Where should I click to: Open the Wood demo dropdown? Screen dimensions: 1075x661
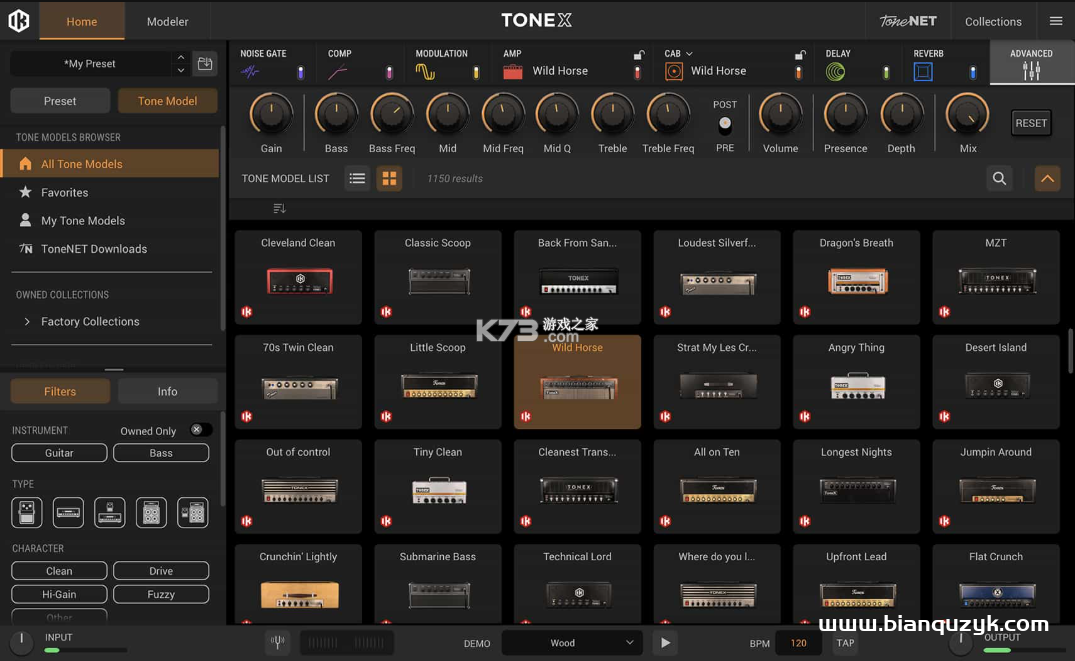pyautogui.click(x=572, y=643)
